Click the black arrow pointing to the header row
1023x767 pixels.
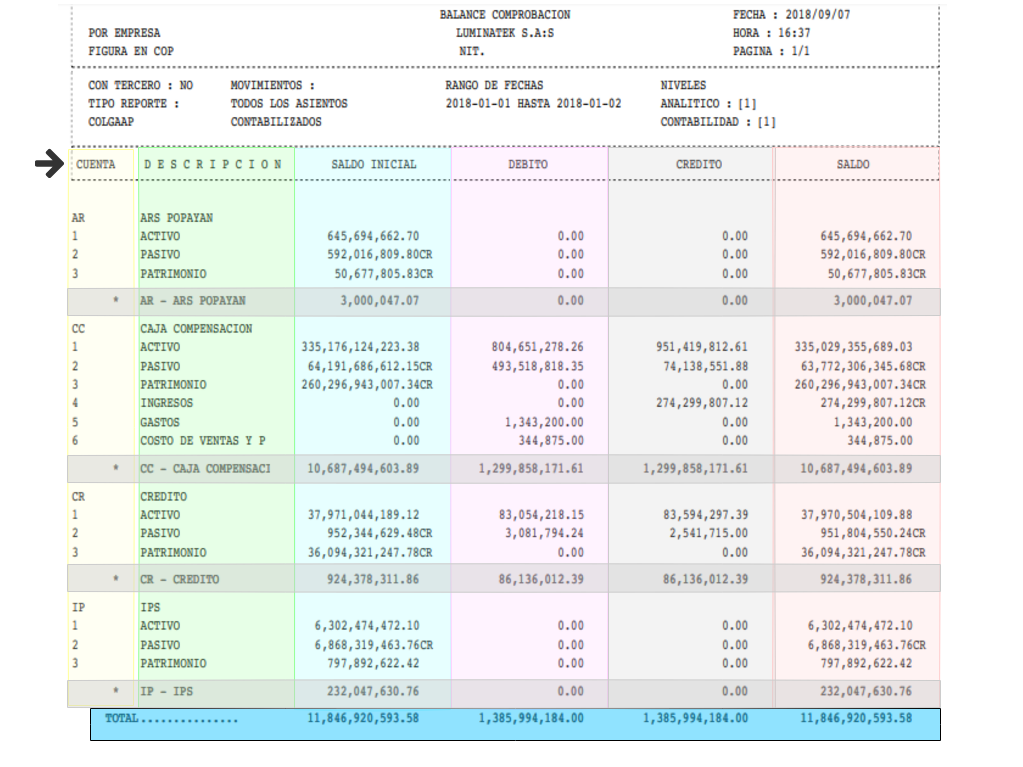pos(49,165)
